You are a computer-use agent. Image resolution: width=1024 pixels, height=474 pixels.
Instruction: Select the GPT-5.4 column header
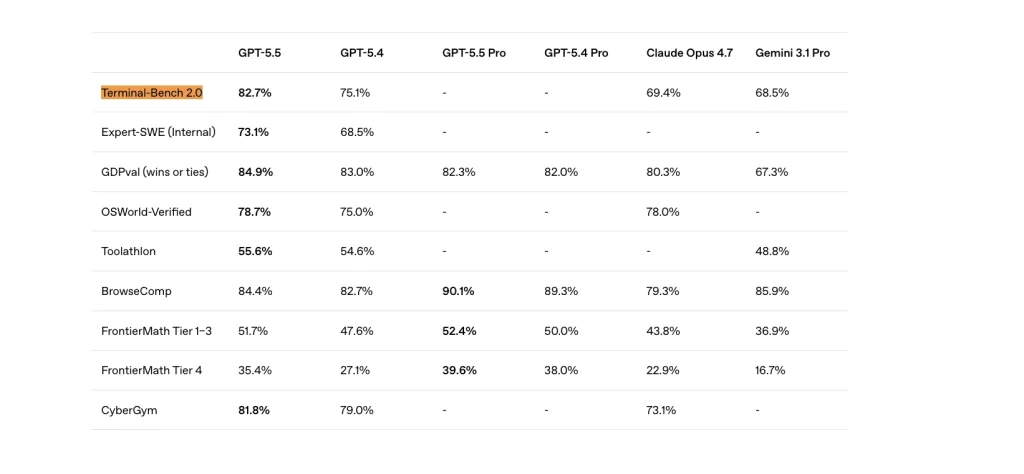362,53
